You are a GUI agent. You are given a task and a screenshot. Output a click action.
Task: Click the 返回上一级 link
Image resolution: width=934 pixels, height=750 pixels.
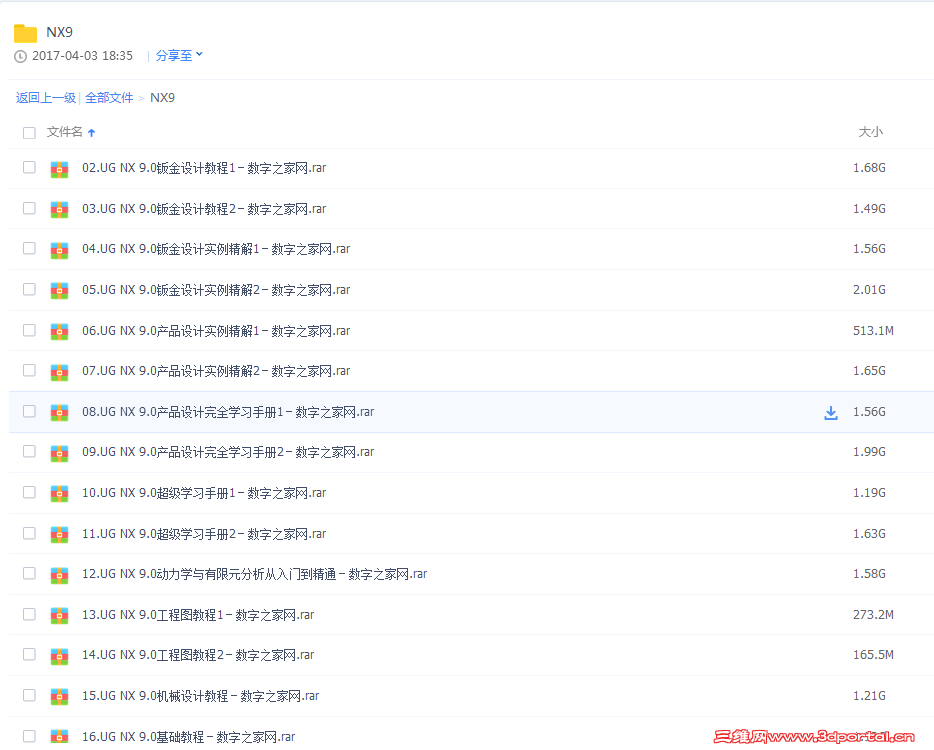pos(46,98)
